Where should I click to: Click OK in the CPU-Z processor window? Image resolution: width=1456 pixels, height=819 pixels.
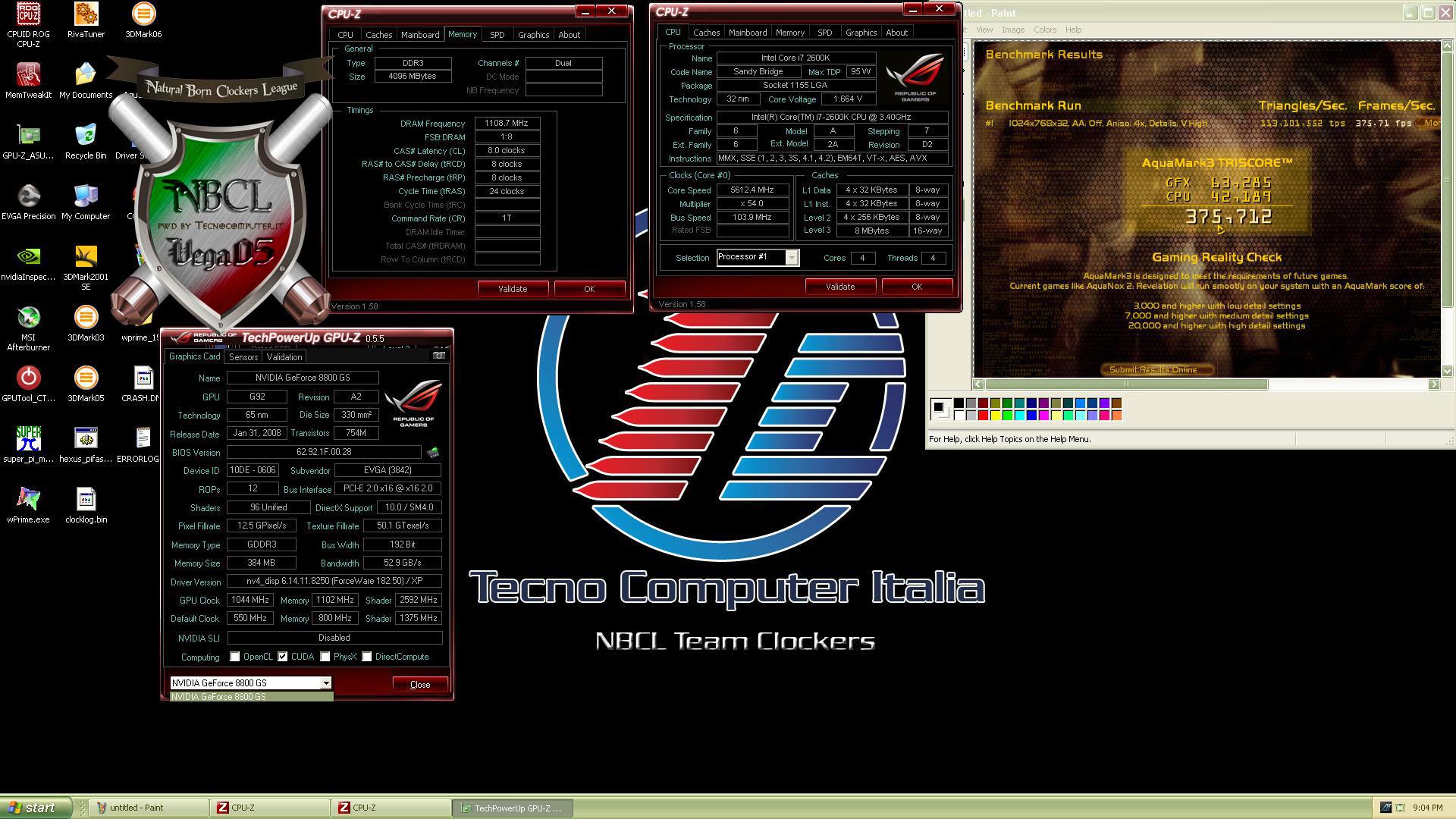click(917, 287)
